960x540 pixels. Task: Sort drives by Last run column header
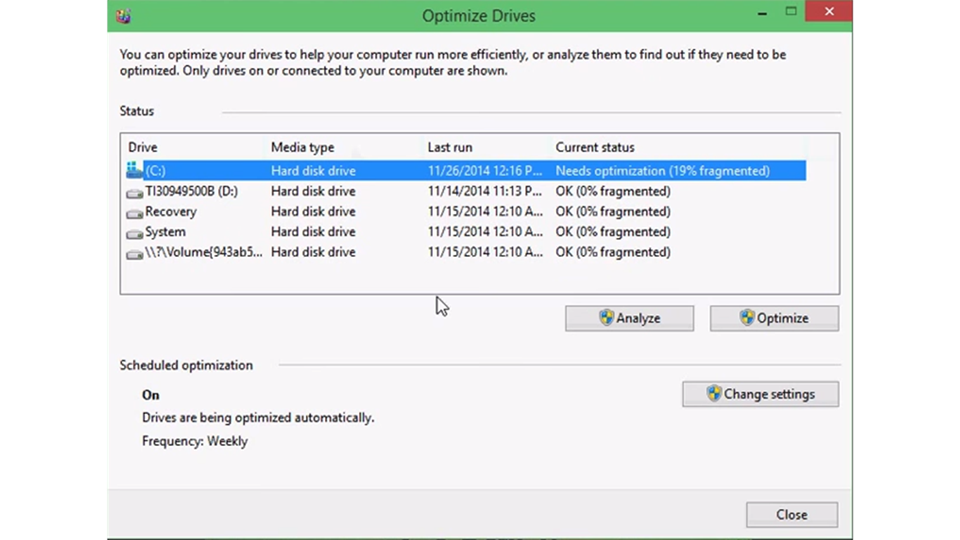[450, 147]
